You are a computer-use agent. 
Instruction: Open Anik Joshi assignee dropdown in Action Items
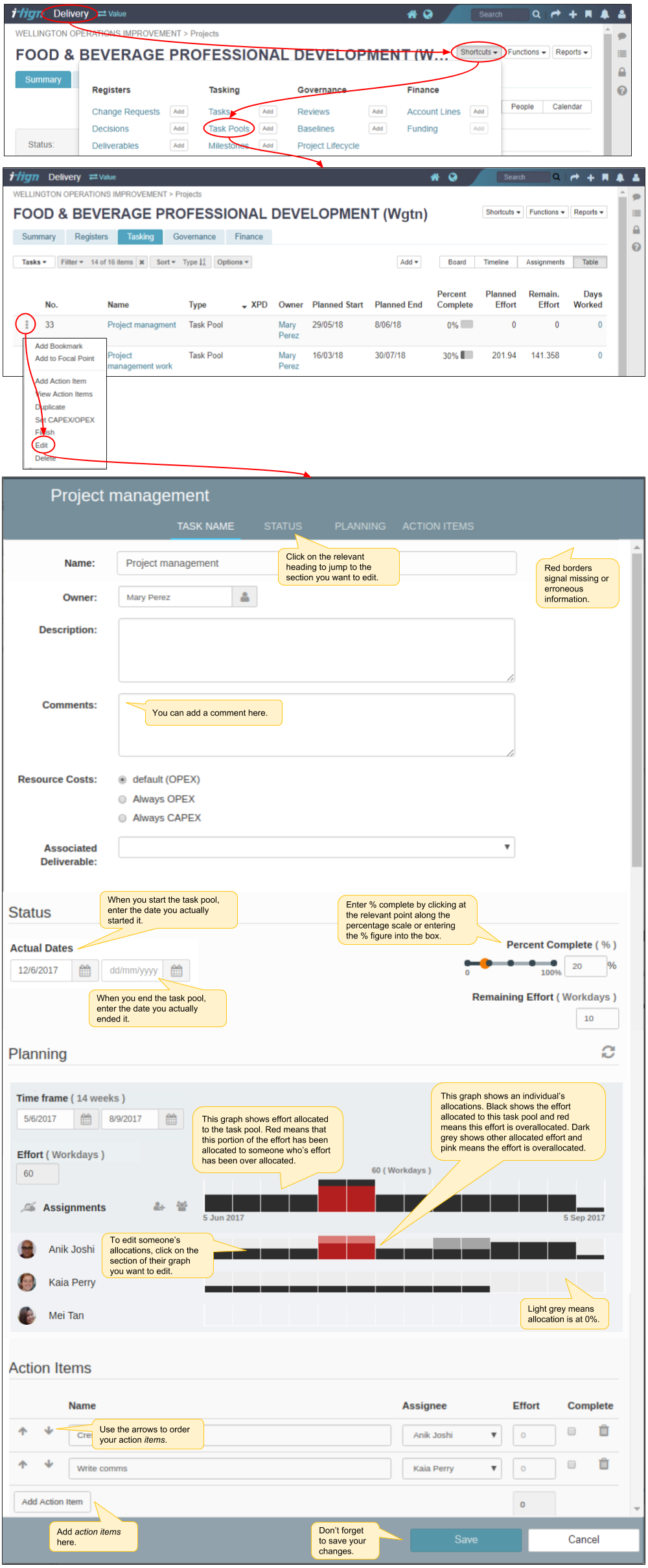(x=452, y=1435)
